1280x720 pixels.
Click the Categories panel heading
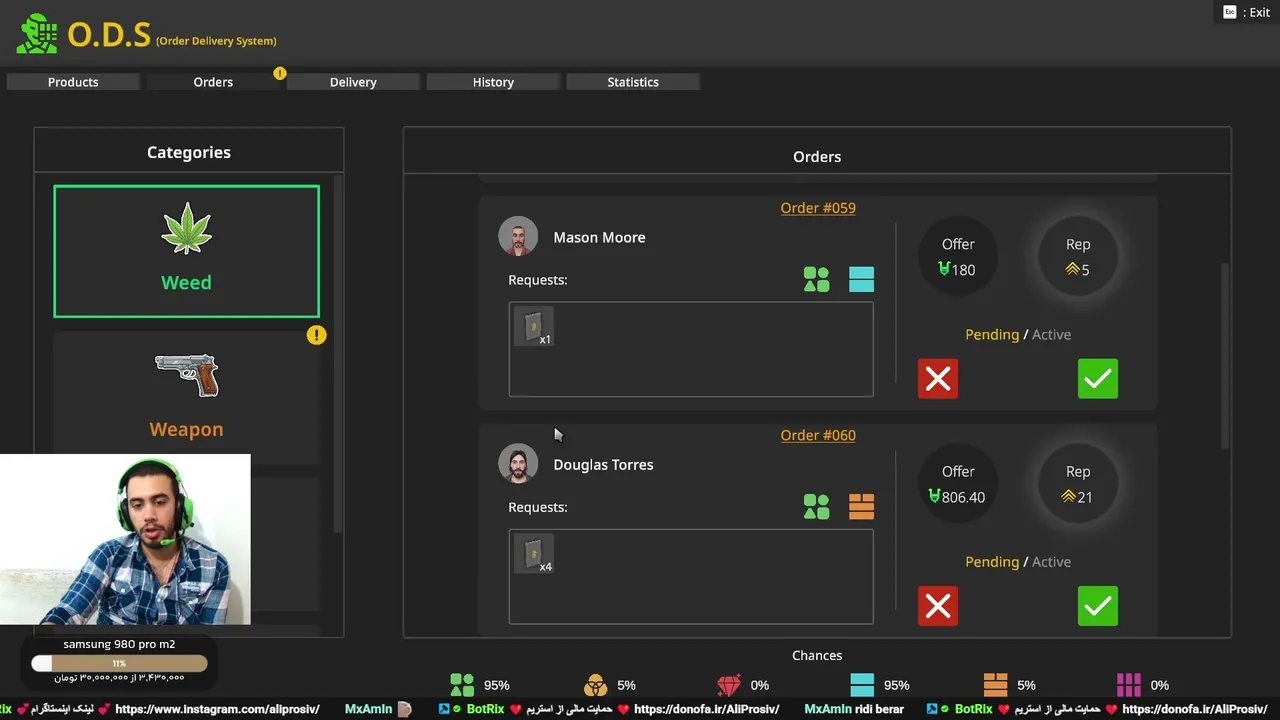click(x=189, y=152)
